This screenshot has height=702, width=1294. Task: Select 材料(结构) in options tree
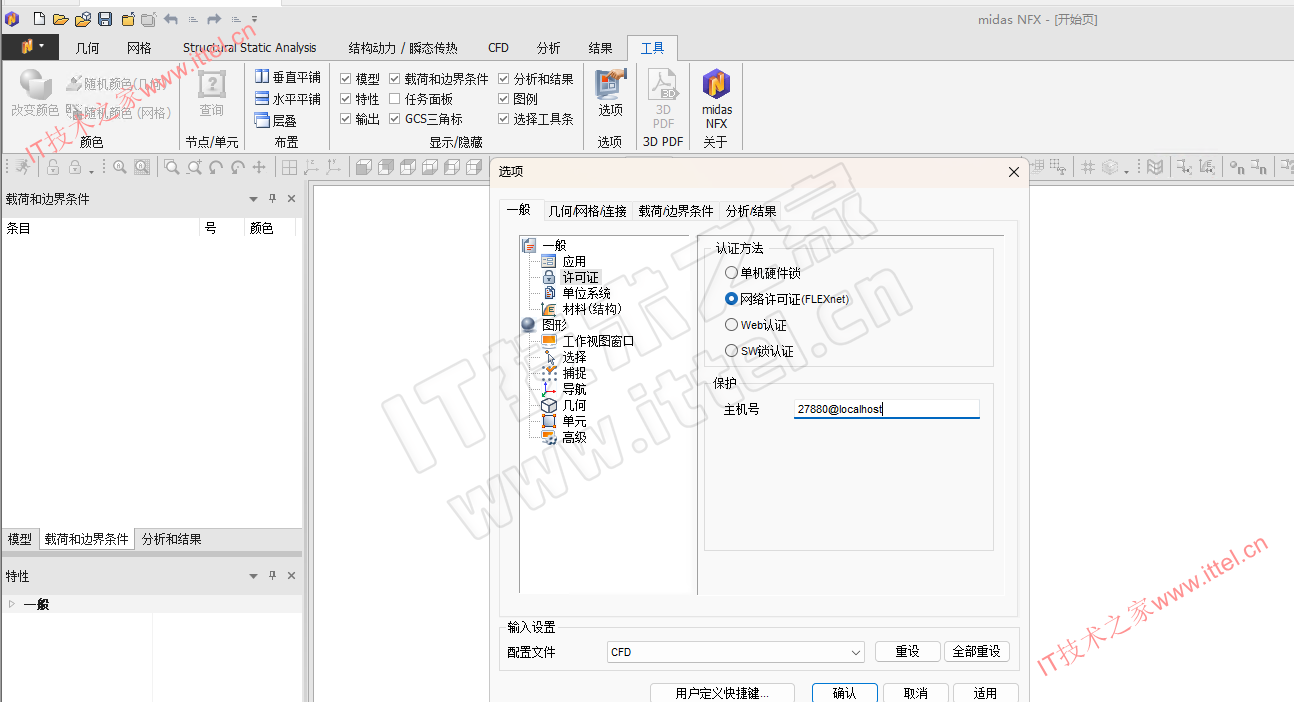pyautogui.click(x=591, y=309)
